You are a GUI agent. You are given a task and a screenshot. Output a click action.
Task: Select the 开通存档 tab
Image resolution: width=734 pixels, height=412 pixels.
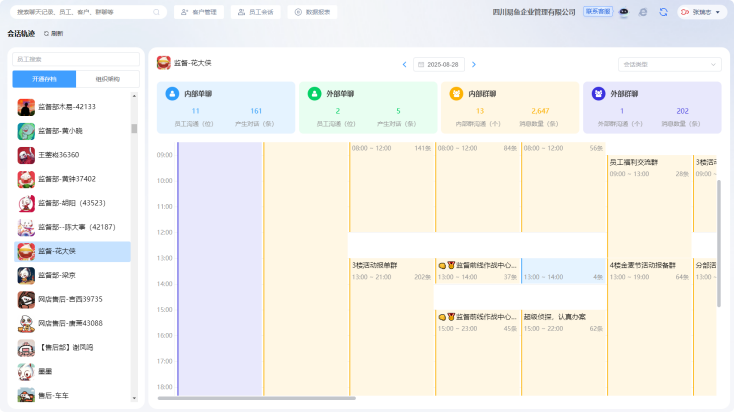tap(43, 78)
